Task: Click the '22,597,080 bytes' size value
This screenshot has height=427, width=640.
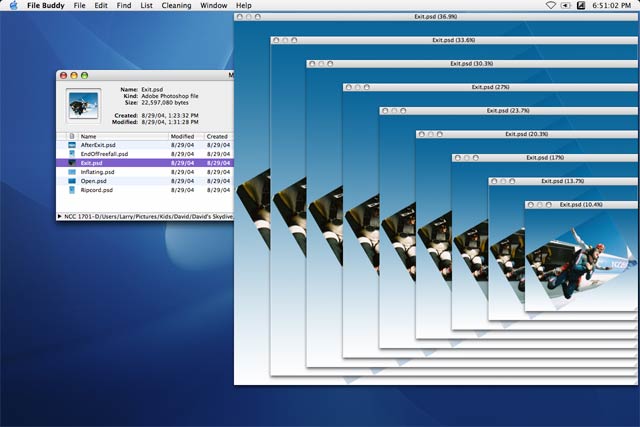Action: 165,102
